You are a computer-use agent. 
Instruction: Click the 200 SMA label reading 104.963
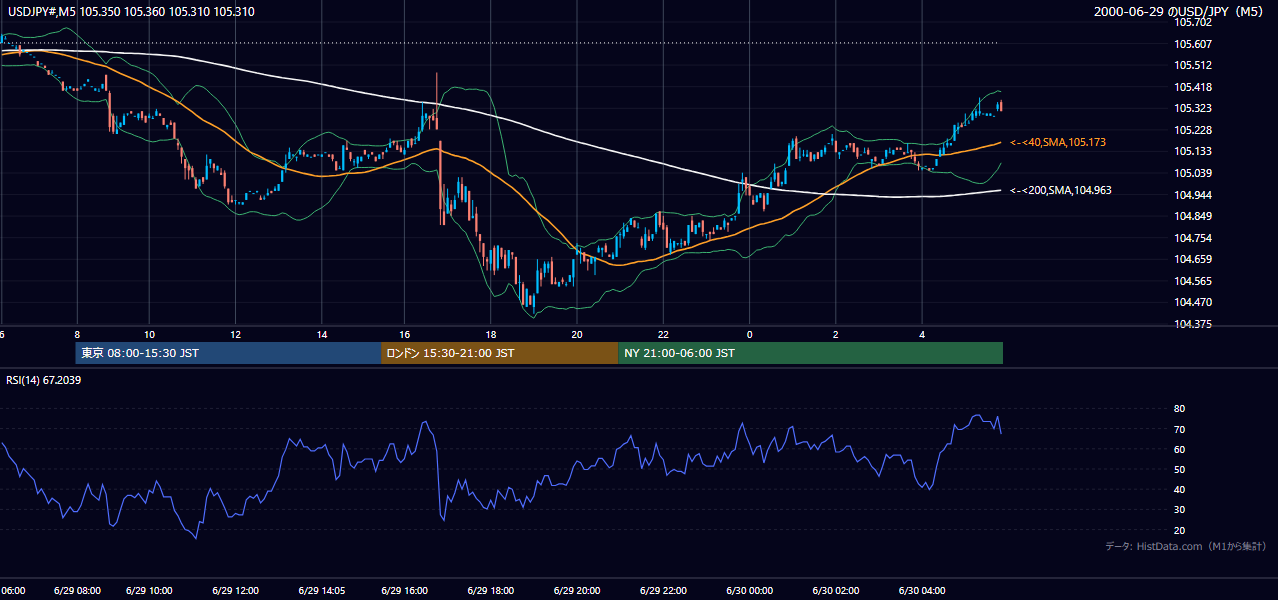point(1061,190)
